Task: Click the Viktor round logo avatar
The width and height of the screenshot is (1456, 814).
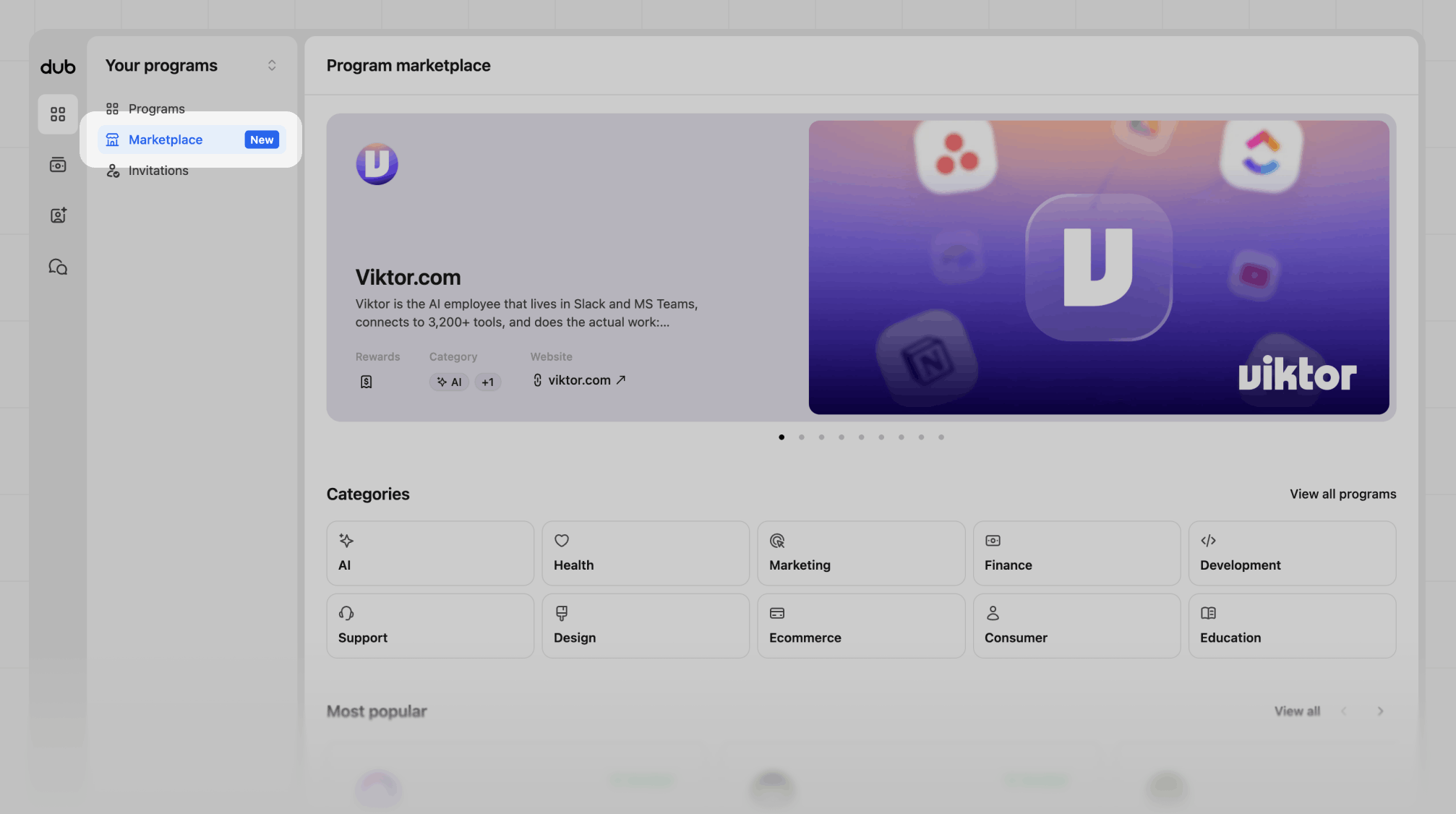Action: point(377,163)
